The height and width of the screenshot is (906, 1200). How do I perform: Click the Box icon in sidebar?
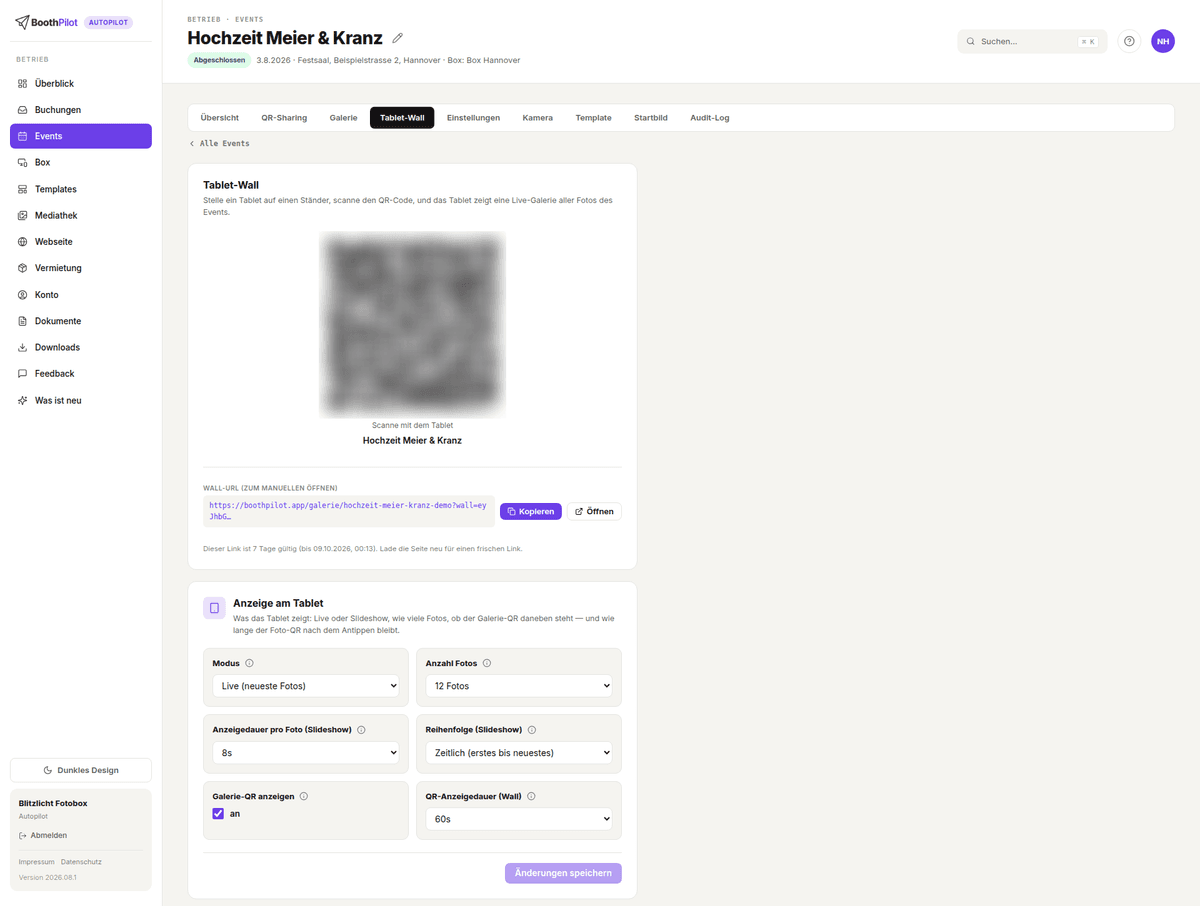point(23,162)
